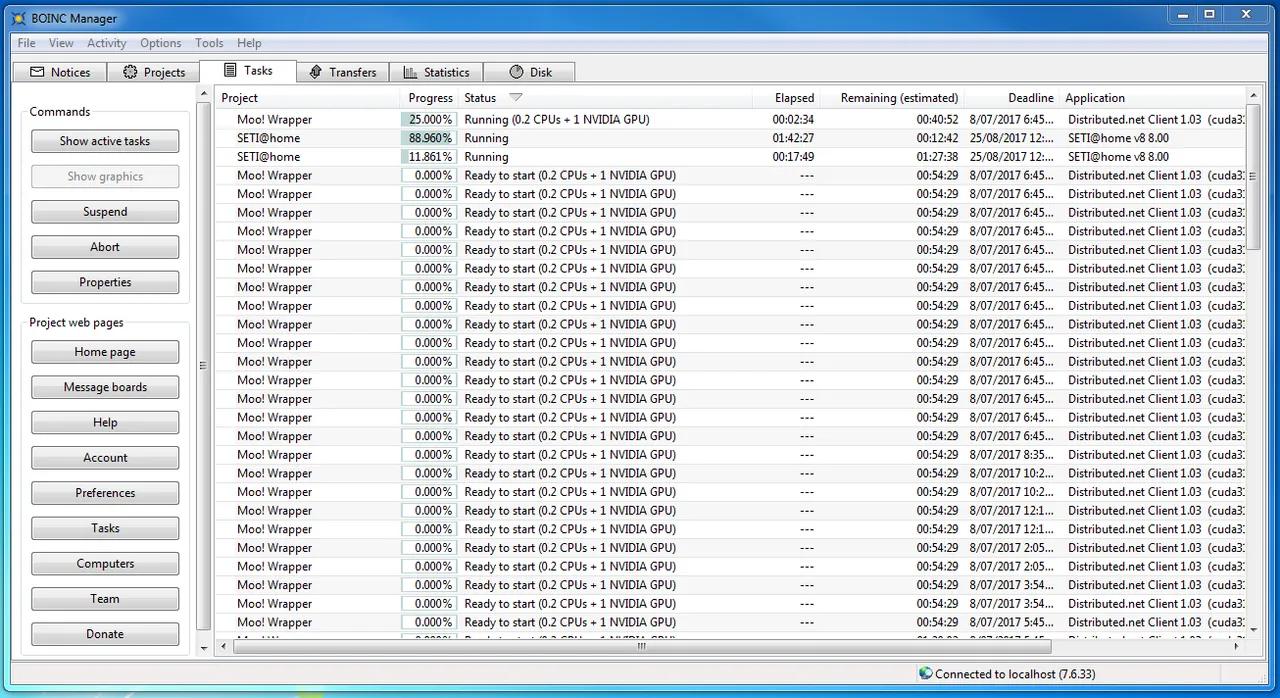1280x698 pixels.
Task: Click the Show active tasks button
Action: tap(105, 141)
